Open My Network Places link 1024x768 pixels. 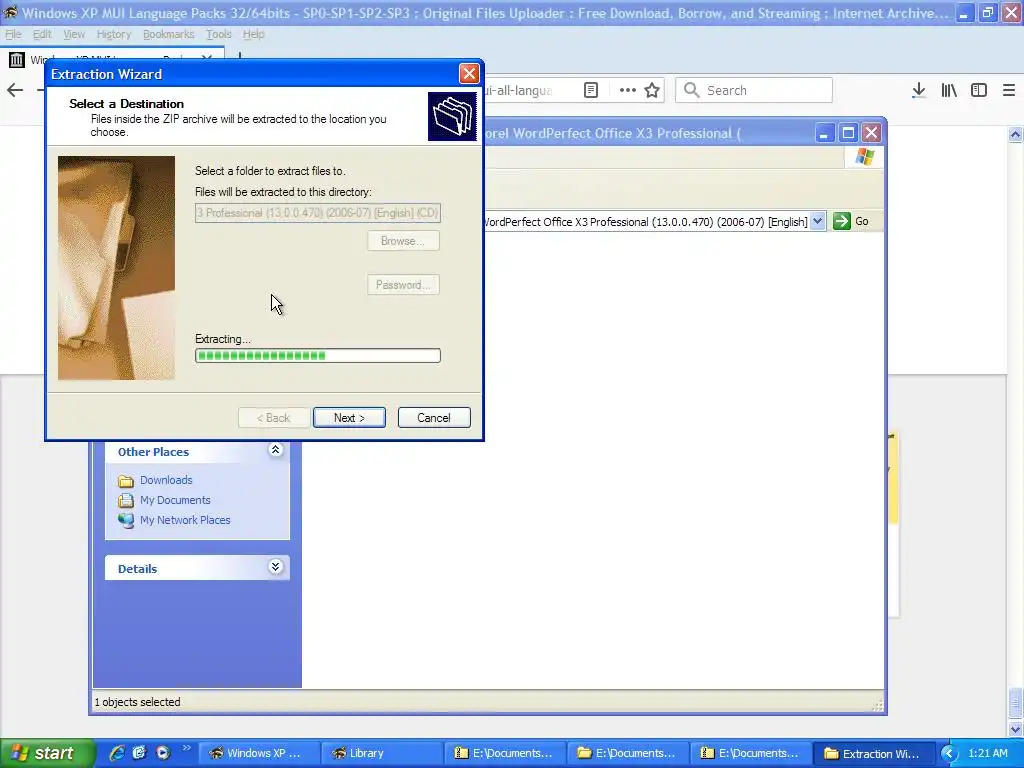coord(185,520)
